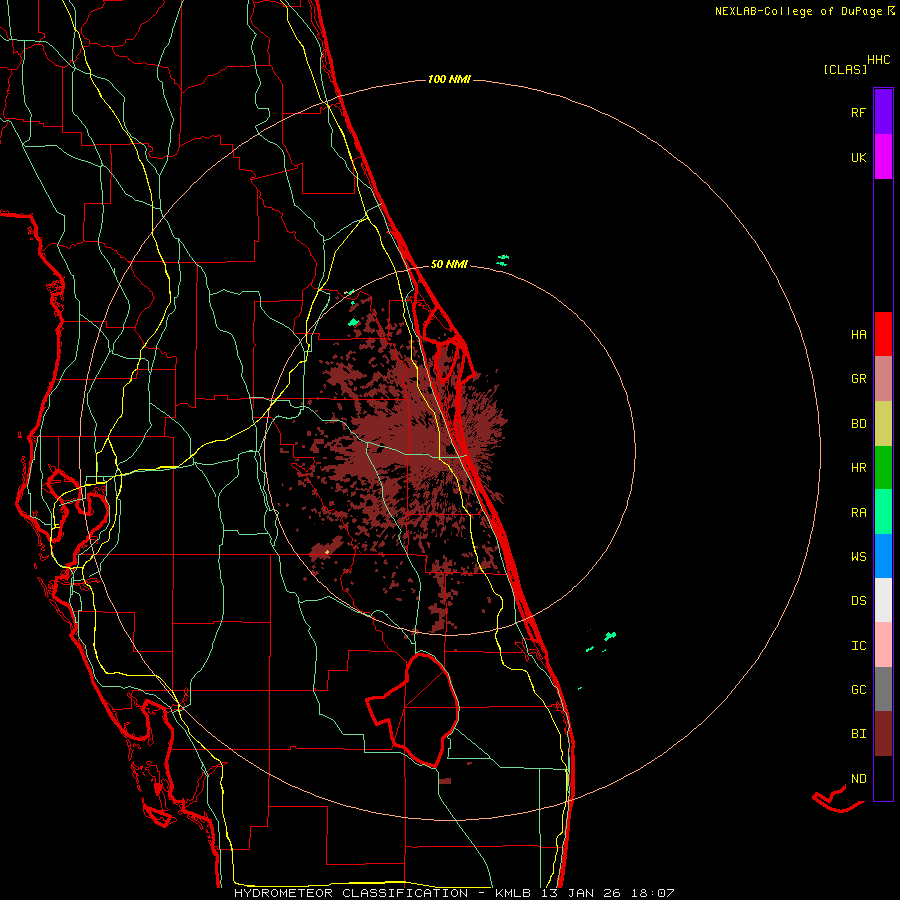The width and height of the screenshot is (900, 900).
Task: Click the "BD" legend label
Action: coord(858,424)
